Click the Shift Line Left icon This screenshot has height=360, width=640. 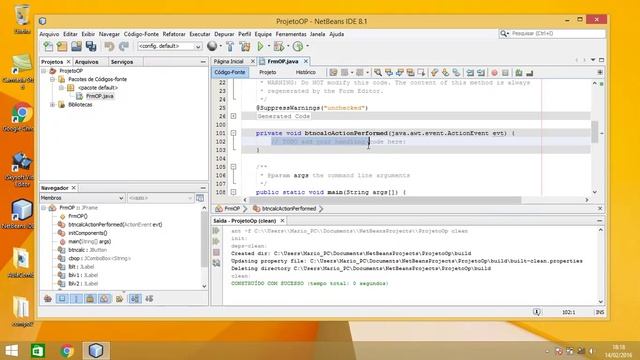(x=470, y=73)
